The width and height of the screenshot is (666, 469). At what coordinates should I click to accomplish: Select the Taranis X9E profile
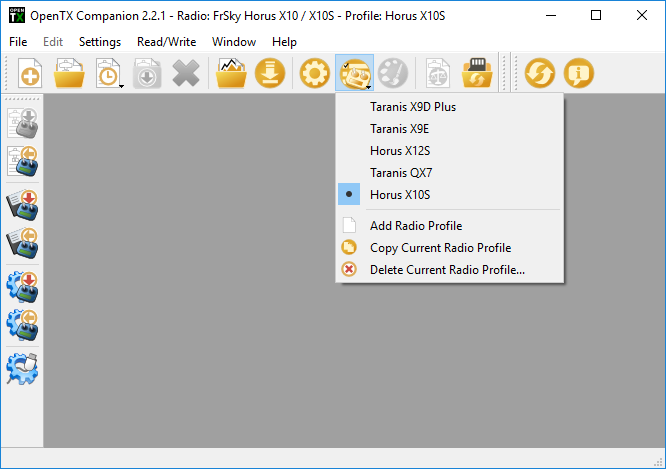(449, 129)
